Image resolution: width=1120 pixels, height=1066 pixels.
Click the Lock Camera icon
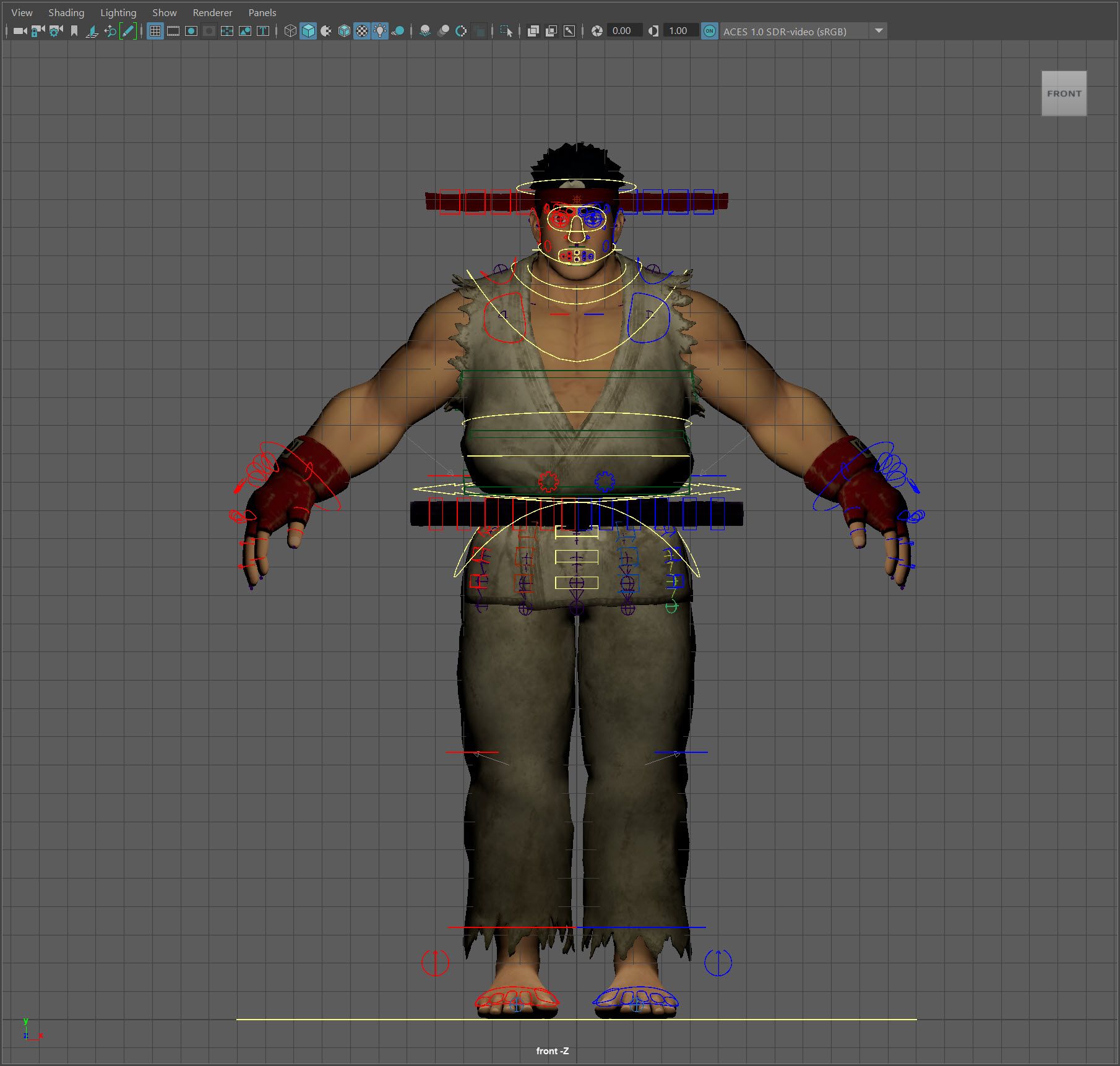click(x=38, y=31)
